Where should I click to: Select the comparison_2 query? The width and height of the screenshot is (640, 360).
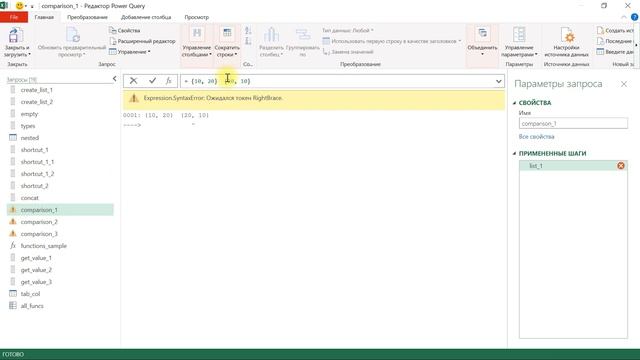[60, 222]
